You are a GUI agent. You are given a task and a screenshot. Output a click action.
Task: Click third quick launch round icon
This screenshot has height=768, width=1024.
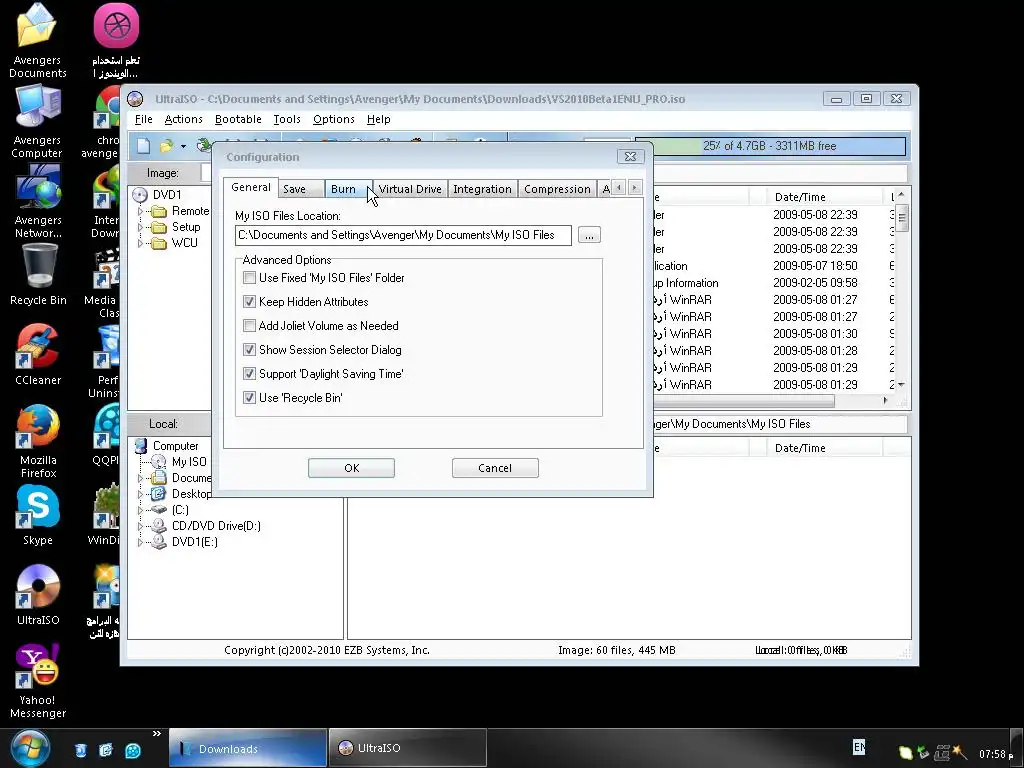(x=133, y=750)
